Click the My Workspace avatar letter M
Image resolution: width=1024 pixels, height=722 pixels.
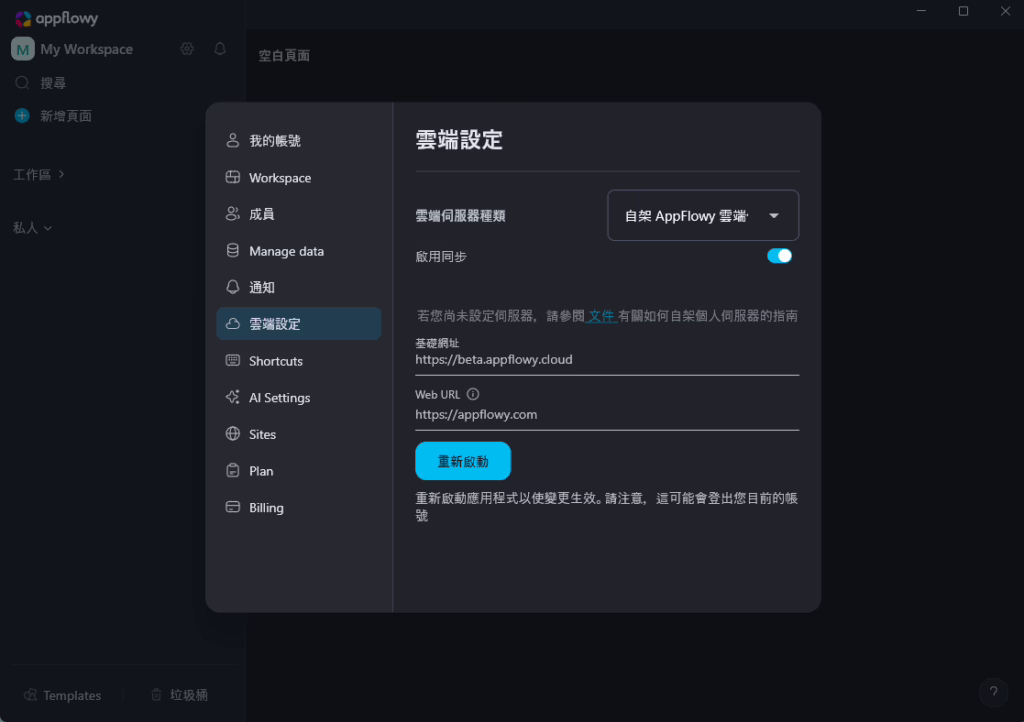23,49
